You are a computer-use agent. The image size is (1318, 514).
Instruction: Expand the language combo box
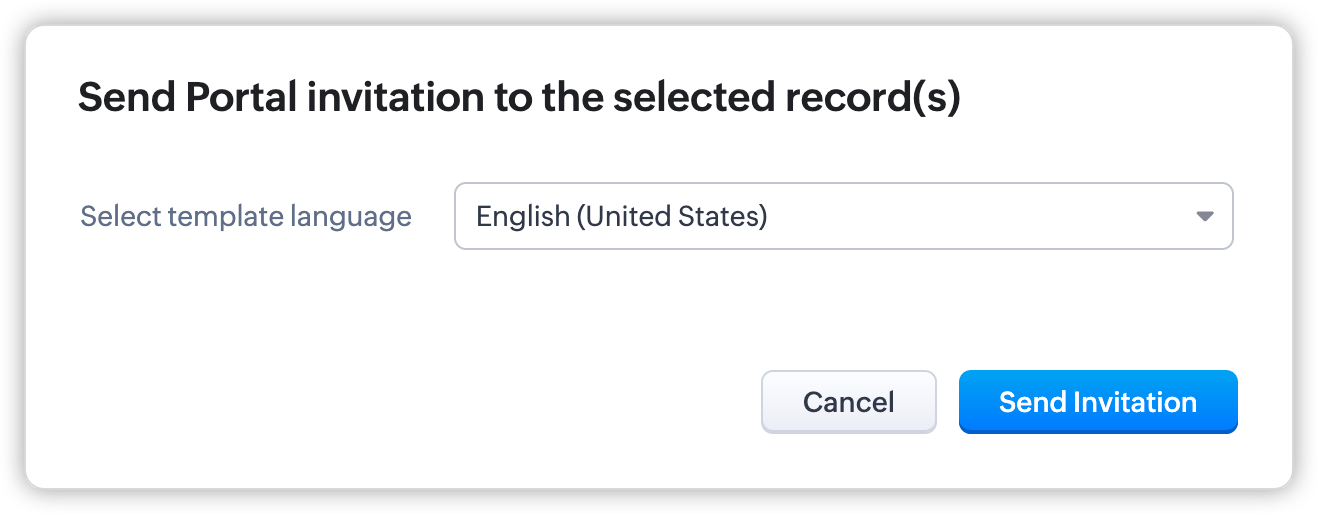click(x=843, y=216)
